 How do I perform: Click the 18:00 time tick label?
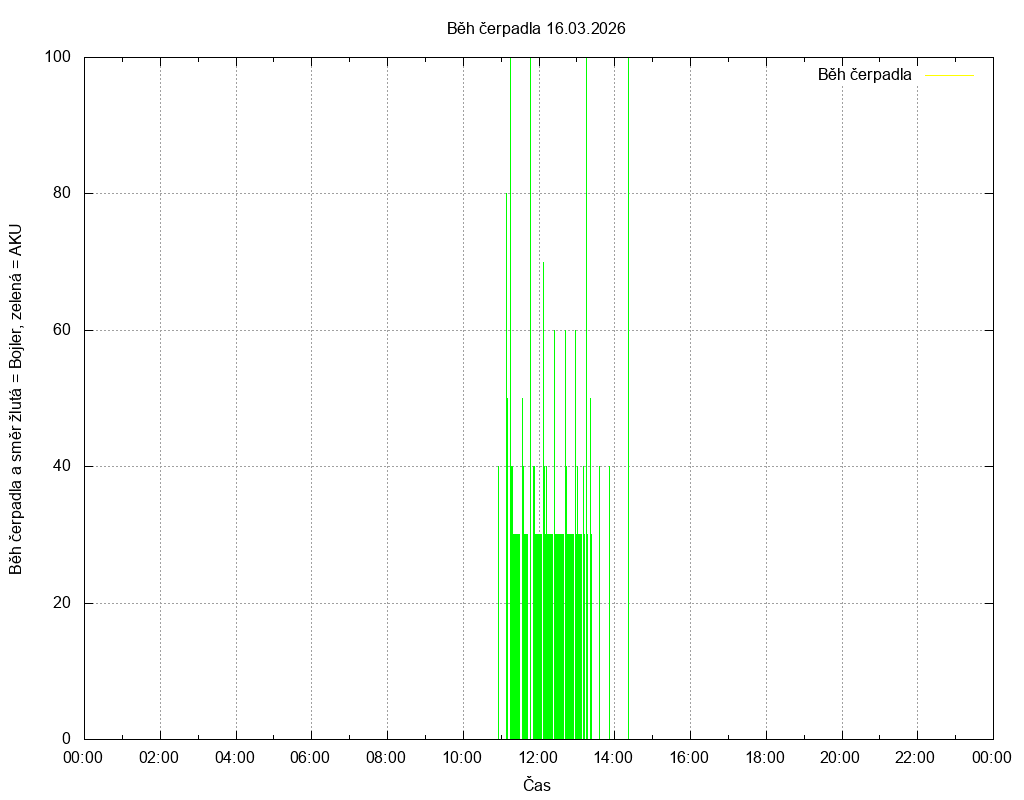[765, 757]
